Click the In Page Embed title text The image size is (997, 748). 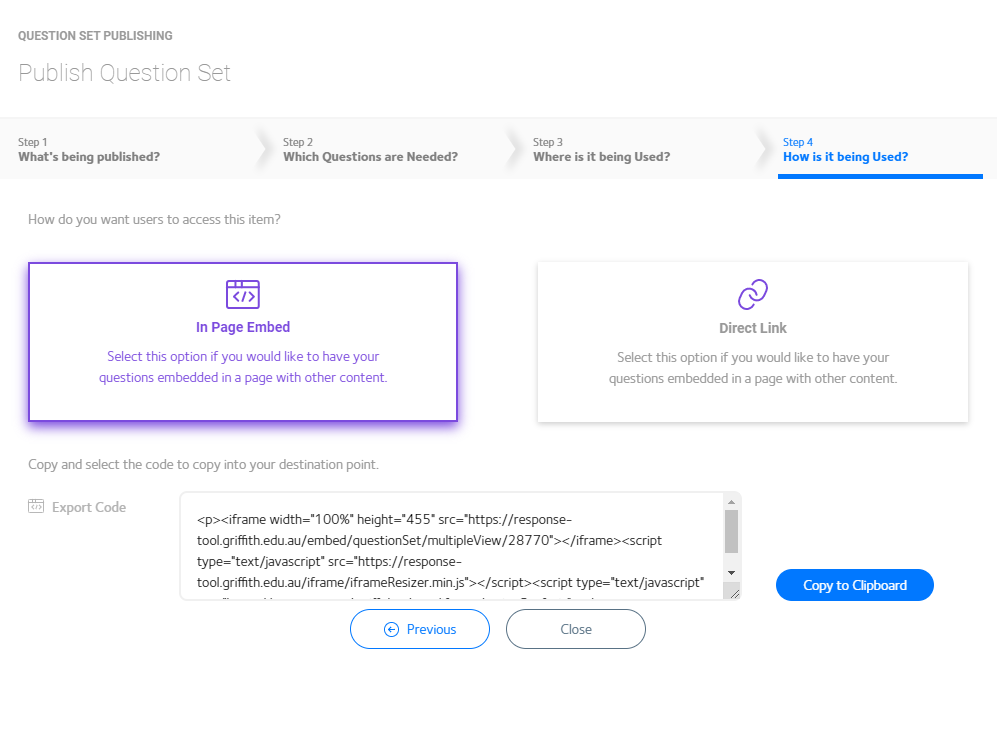point(243,327)
